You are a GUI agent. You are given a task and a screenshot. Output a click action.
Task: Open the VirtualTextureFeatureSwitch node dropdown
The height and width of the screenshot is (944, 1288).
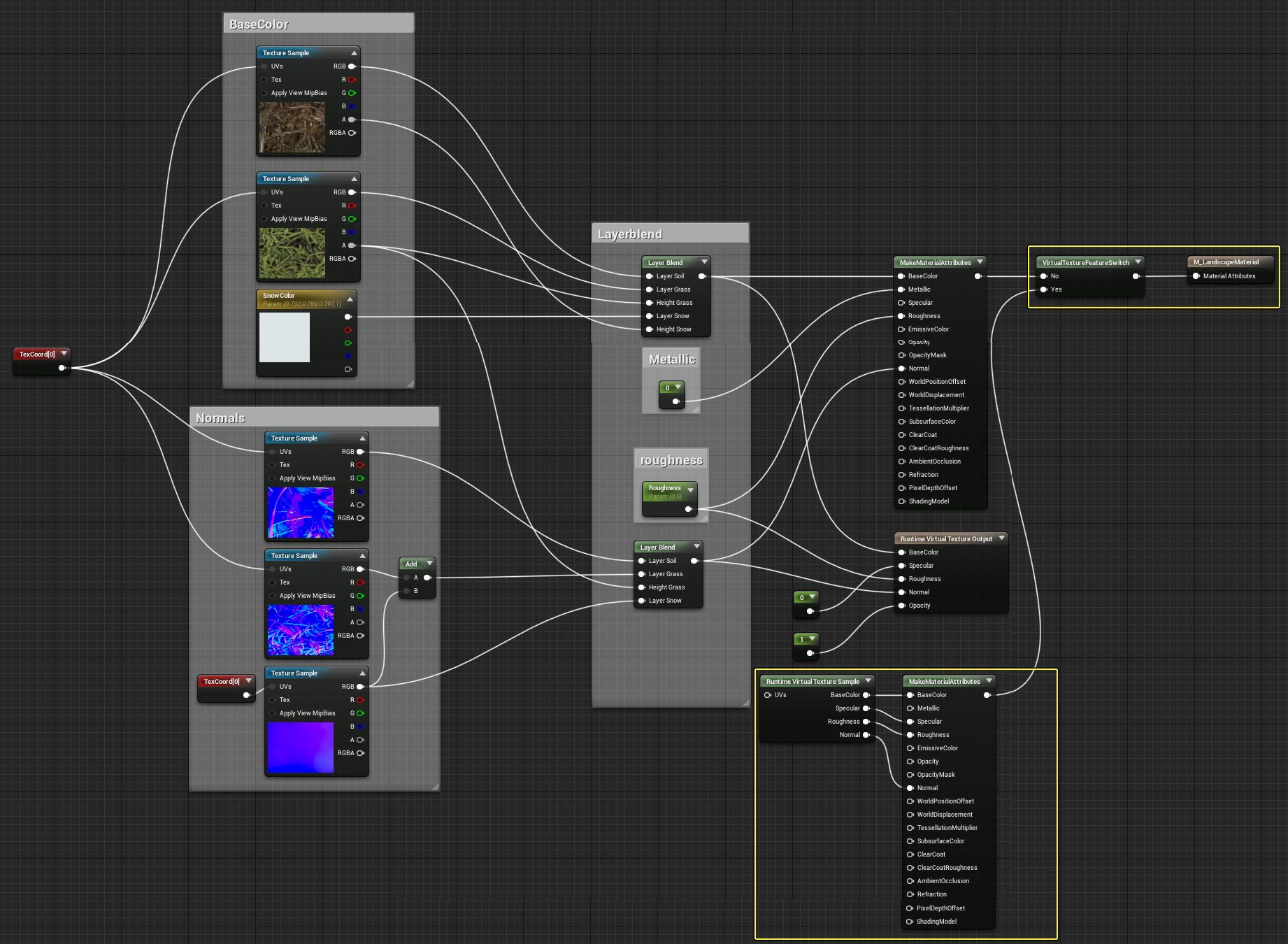pos(1139,262)
